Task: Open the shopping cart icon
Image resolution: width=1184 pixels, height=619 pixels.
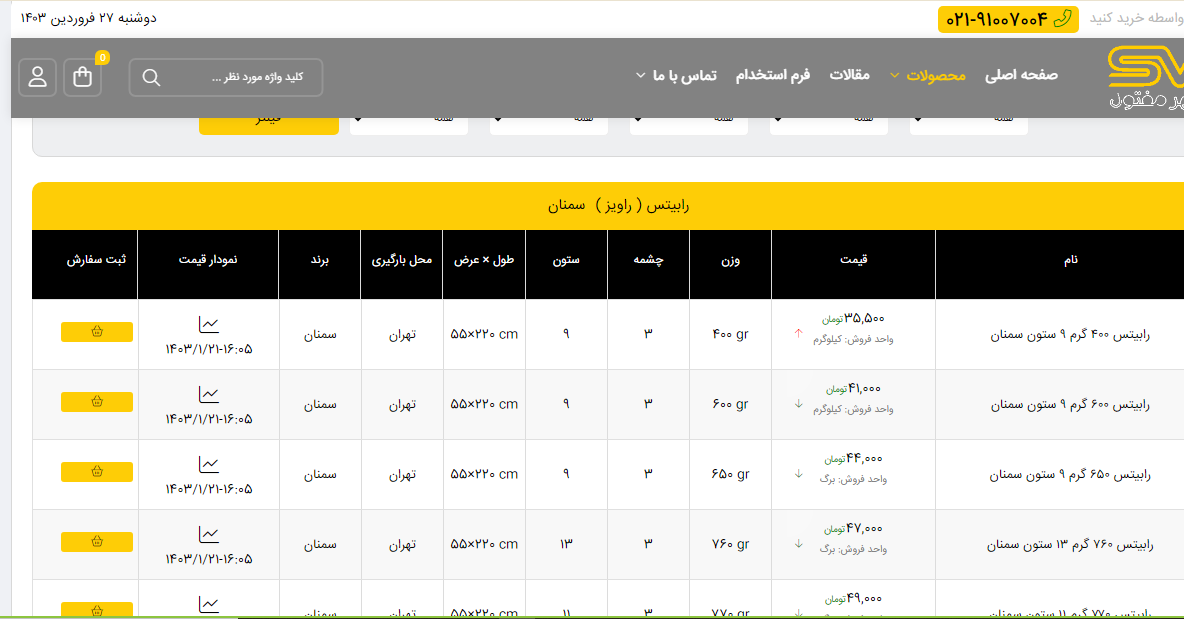Action: 83,77
